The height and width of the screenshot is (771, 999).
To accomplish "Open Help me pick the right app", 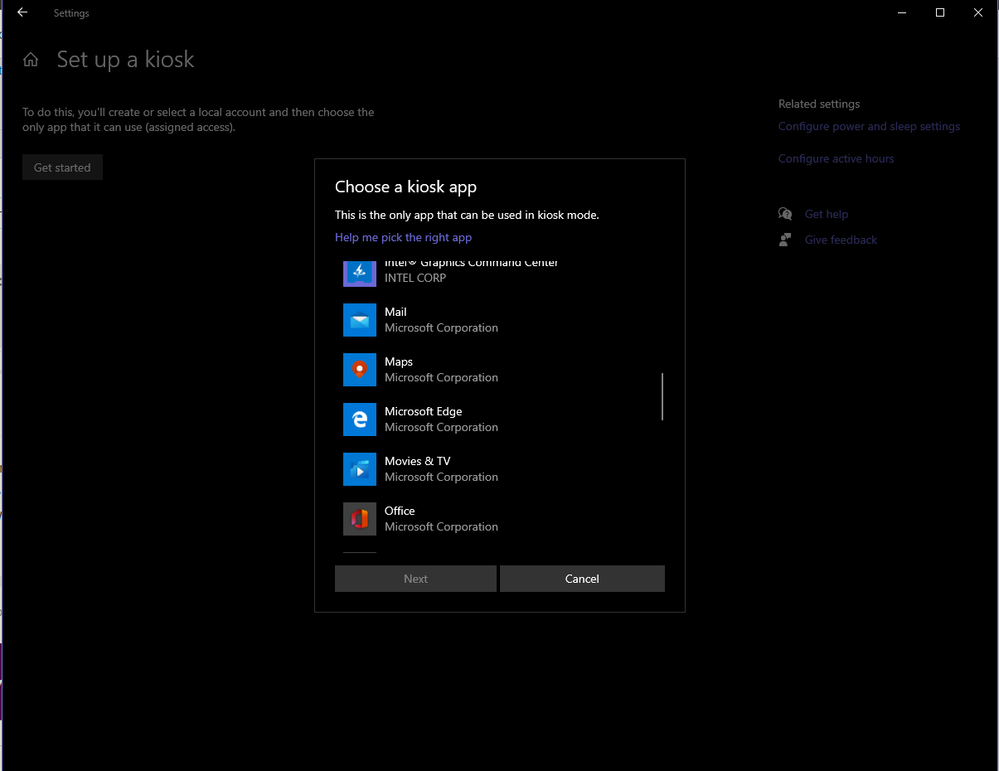I will 403,237.
